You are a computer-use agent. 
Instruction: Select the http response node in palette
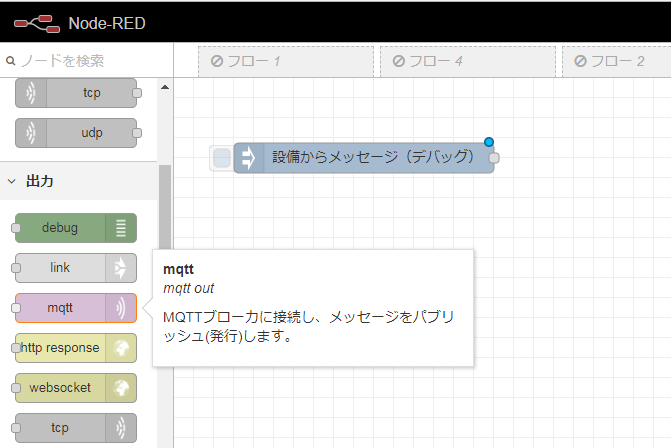76,348
